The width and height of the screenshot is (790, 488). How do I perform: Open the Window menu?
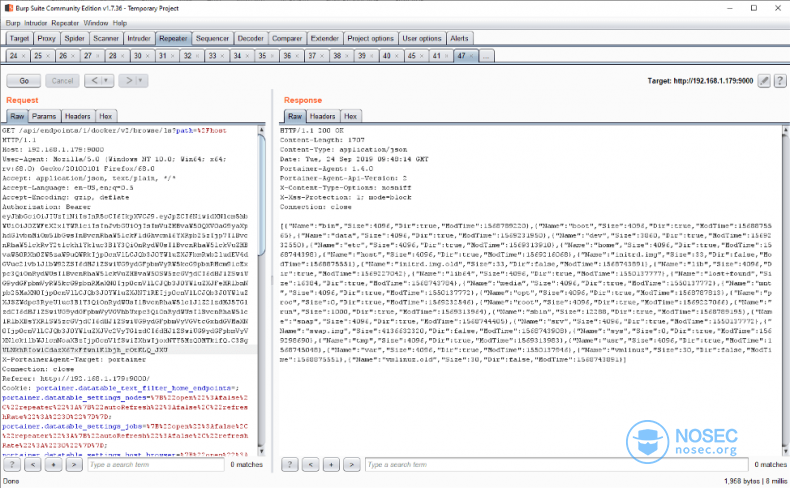click(96, 23)
